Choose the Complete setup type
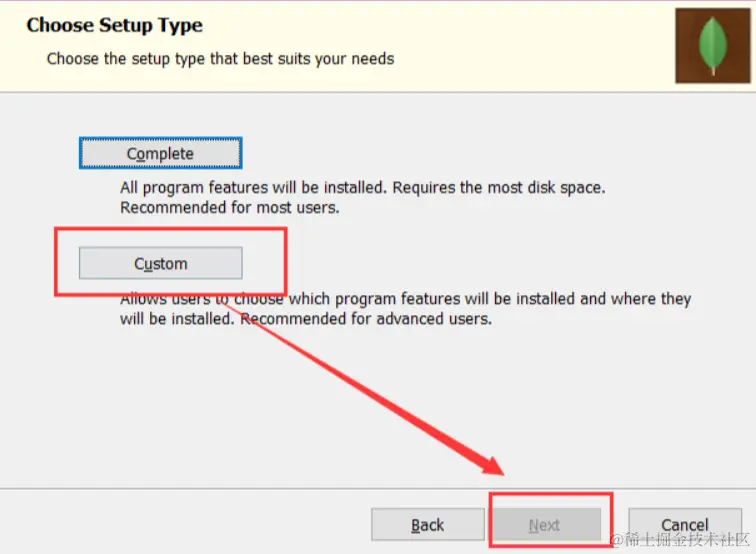The image size is (756, 554). 160,153
